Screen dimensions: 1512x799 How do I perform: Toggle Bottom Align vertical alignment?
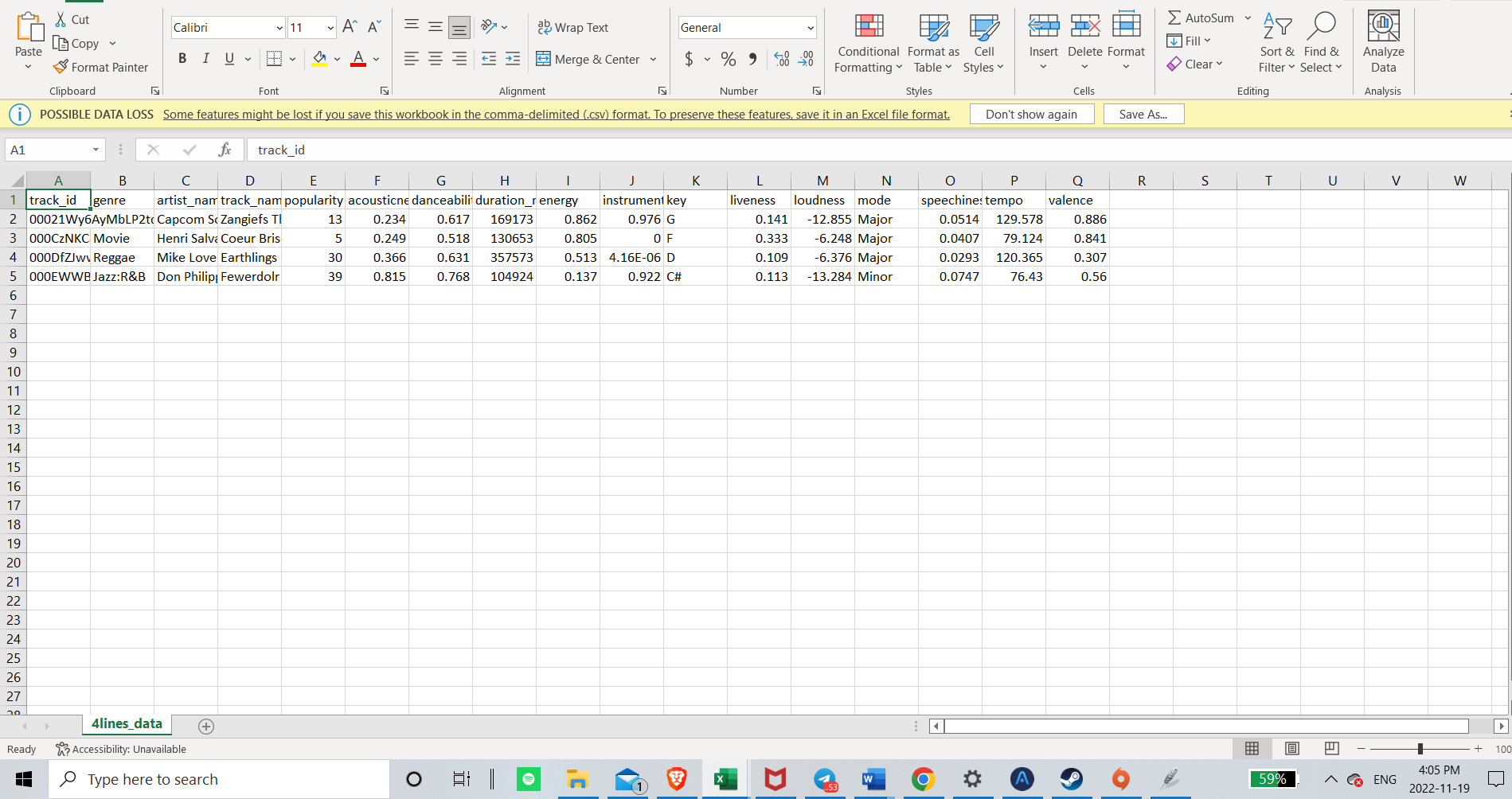point(459,27)
